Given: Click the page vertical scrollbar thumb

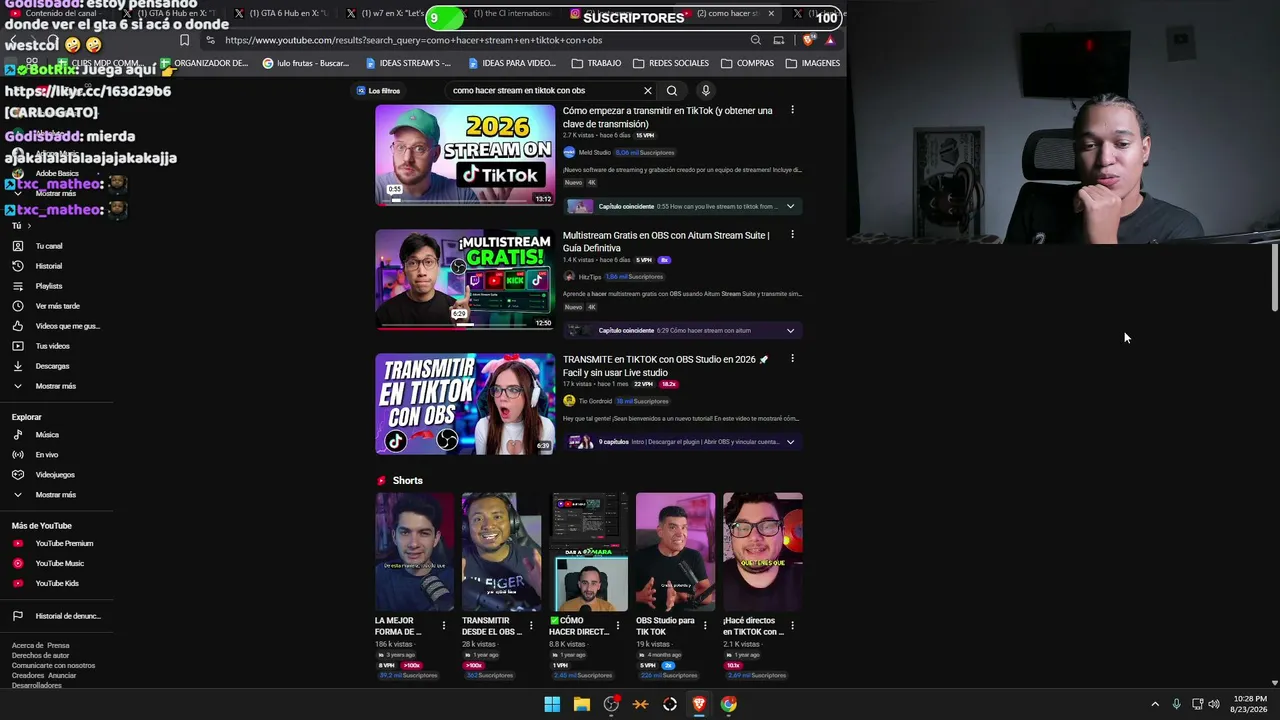Looking at the screenshot, I should (1275, 276).
